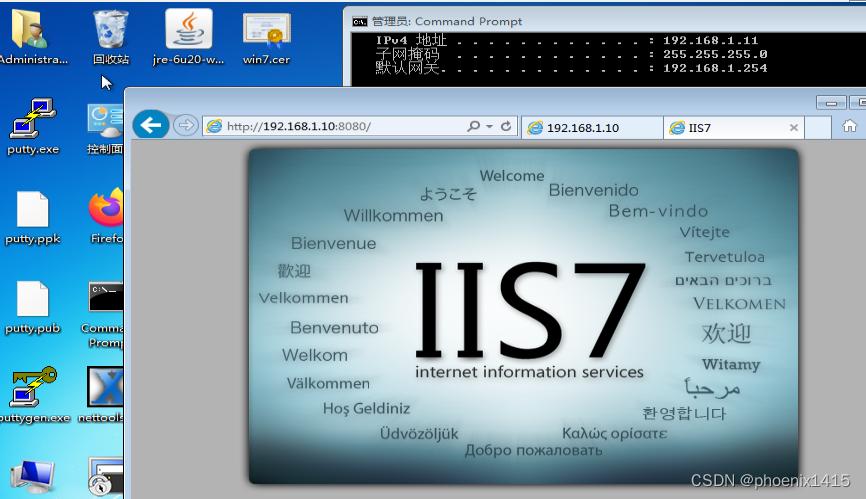Open the Control Panel (控制面板) desktop icon
This screenshot has height=499, width=866.
click(105, 129)
